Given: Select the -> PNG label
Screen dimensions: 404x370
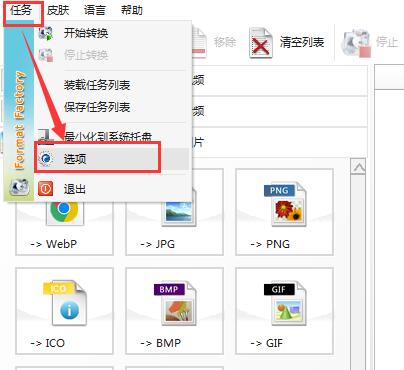Looking at the screenshot, I should pos(270,244).
